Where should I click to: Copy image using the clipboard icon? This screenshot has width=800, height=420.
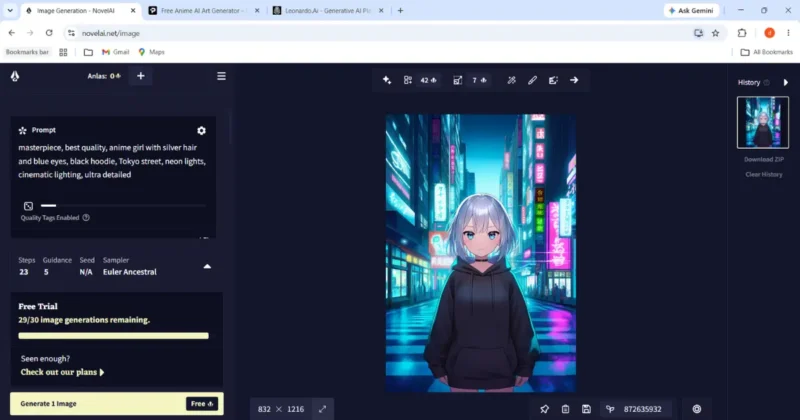(565, 409)
